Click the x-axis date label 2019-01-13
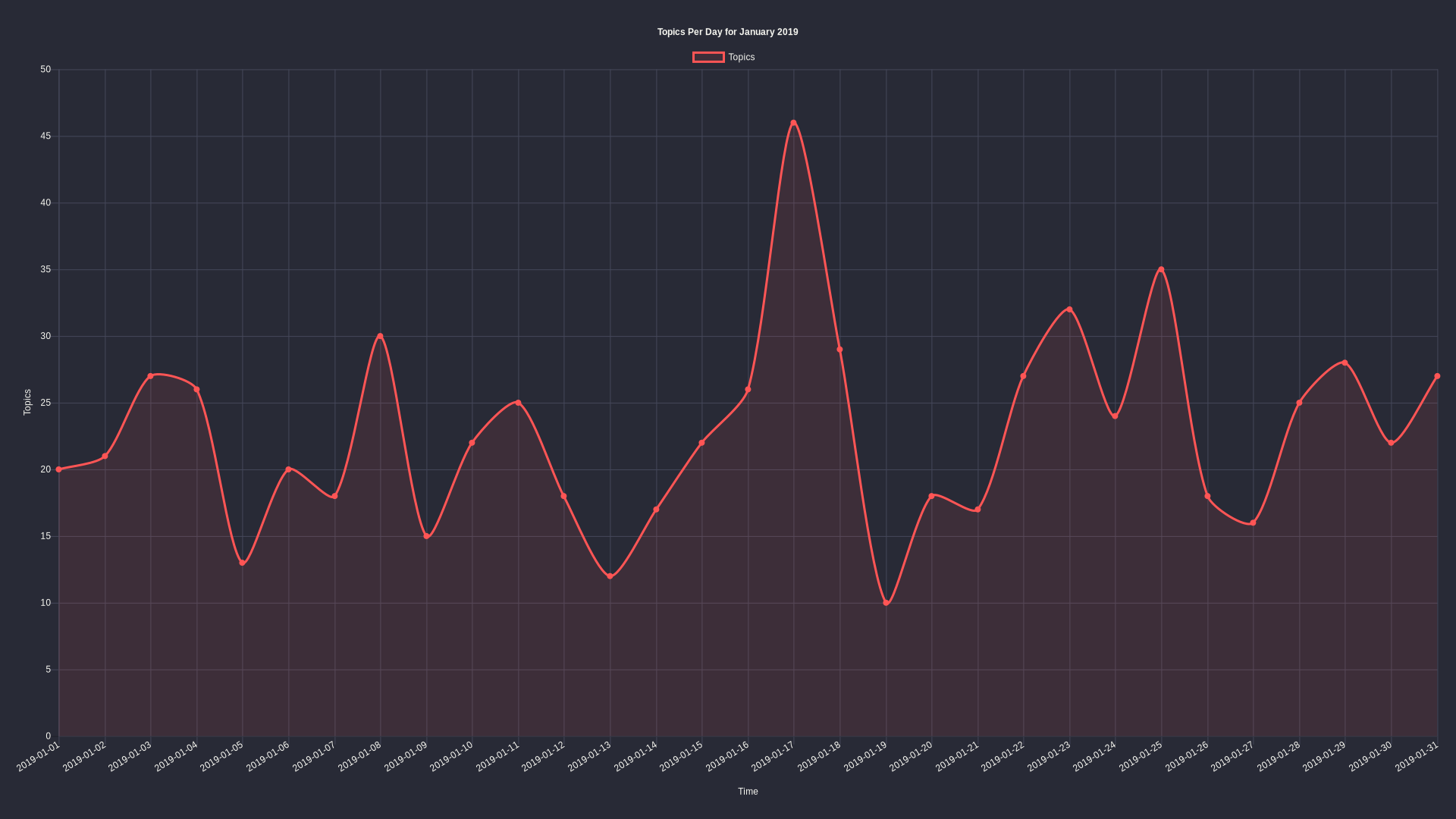This screenshot has height=819, width=1456. [589, 757]
